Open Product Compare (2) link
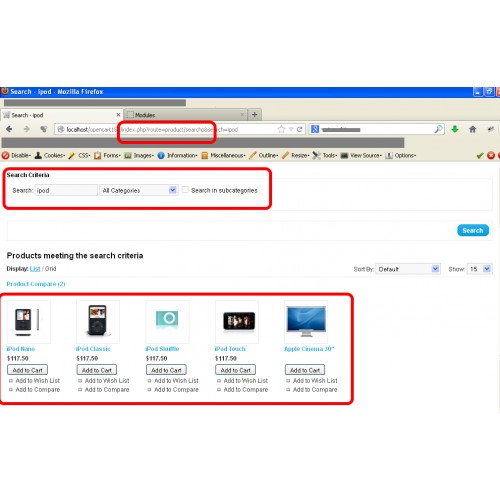The image size is (500, 500). (36, 284)
